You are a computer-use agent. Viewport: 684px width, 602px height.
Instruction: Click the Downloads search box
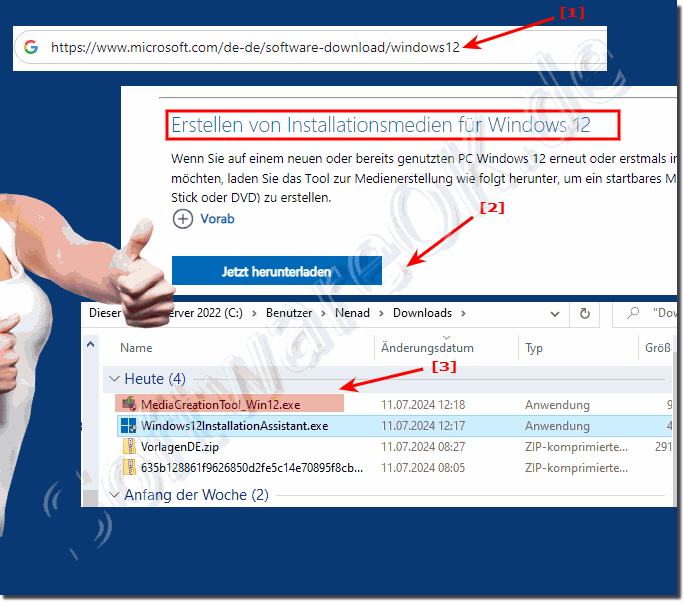tap(645, 313)
